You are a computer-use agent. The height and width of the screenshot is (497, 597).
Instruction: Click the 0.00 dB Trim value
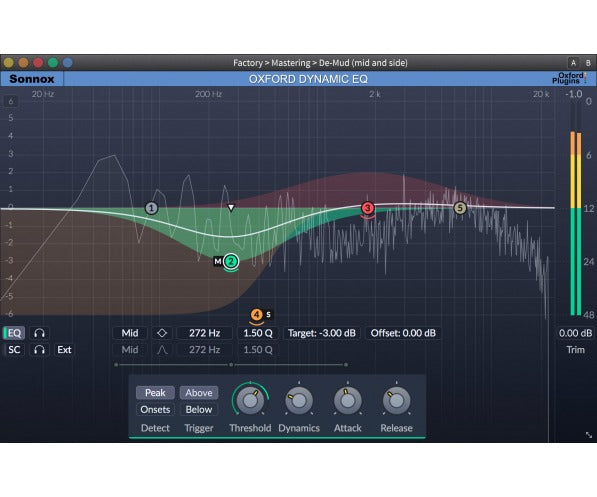(x=575, y=333)
